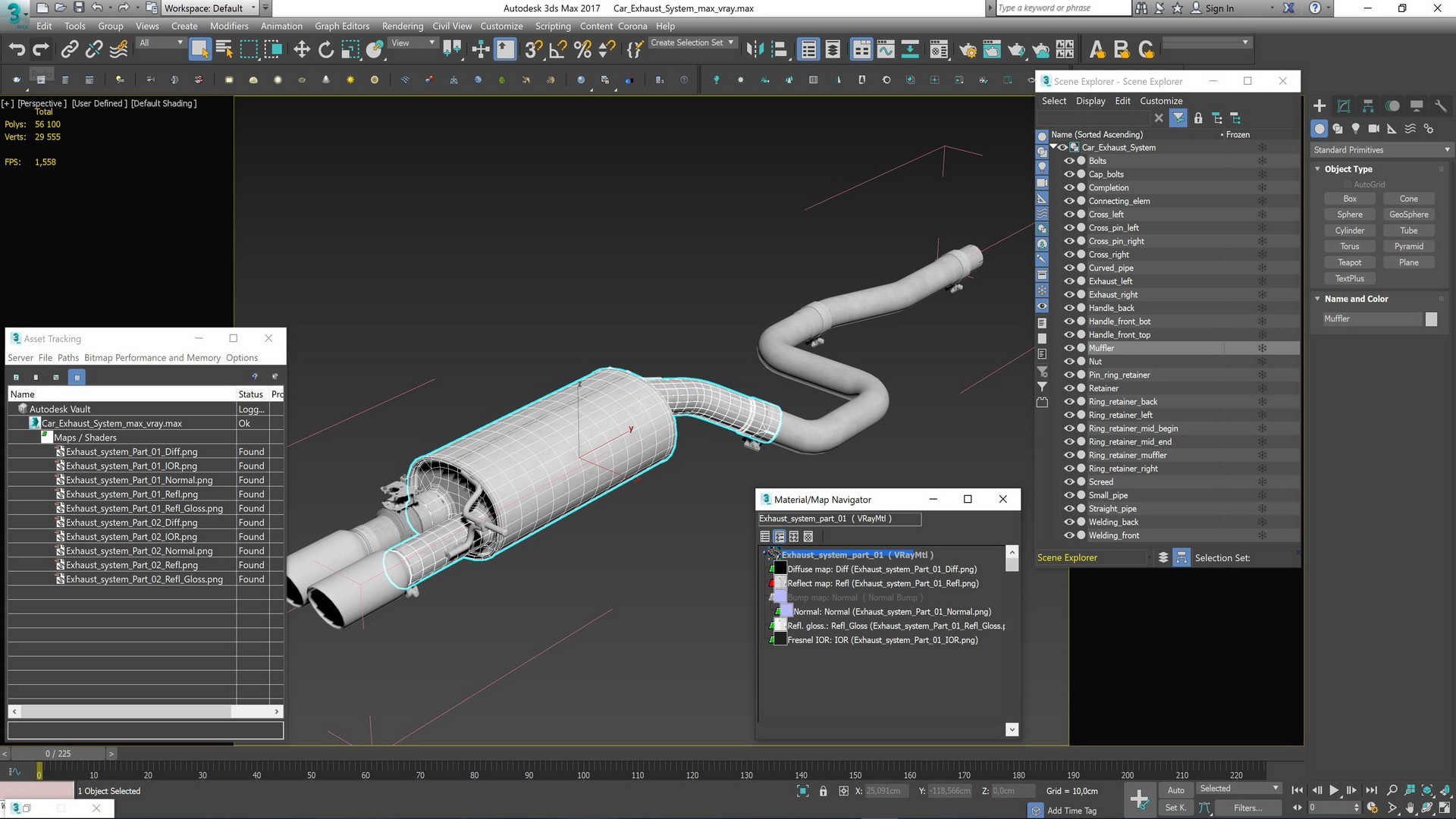Screen dimensions: 1456x819
Task: Select the Rotate tool
Action: coord(326,50)
